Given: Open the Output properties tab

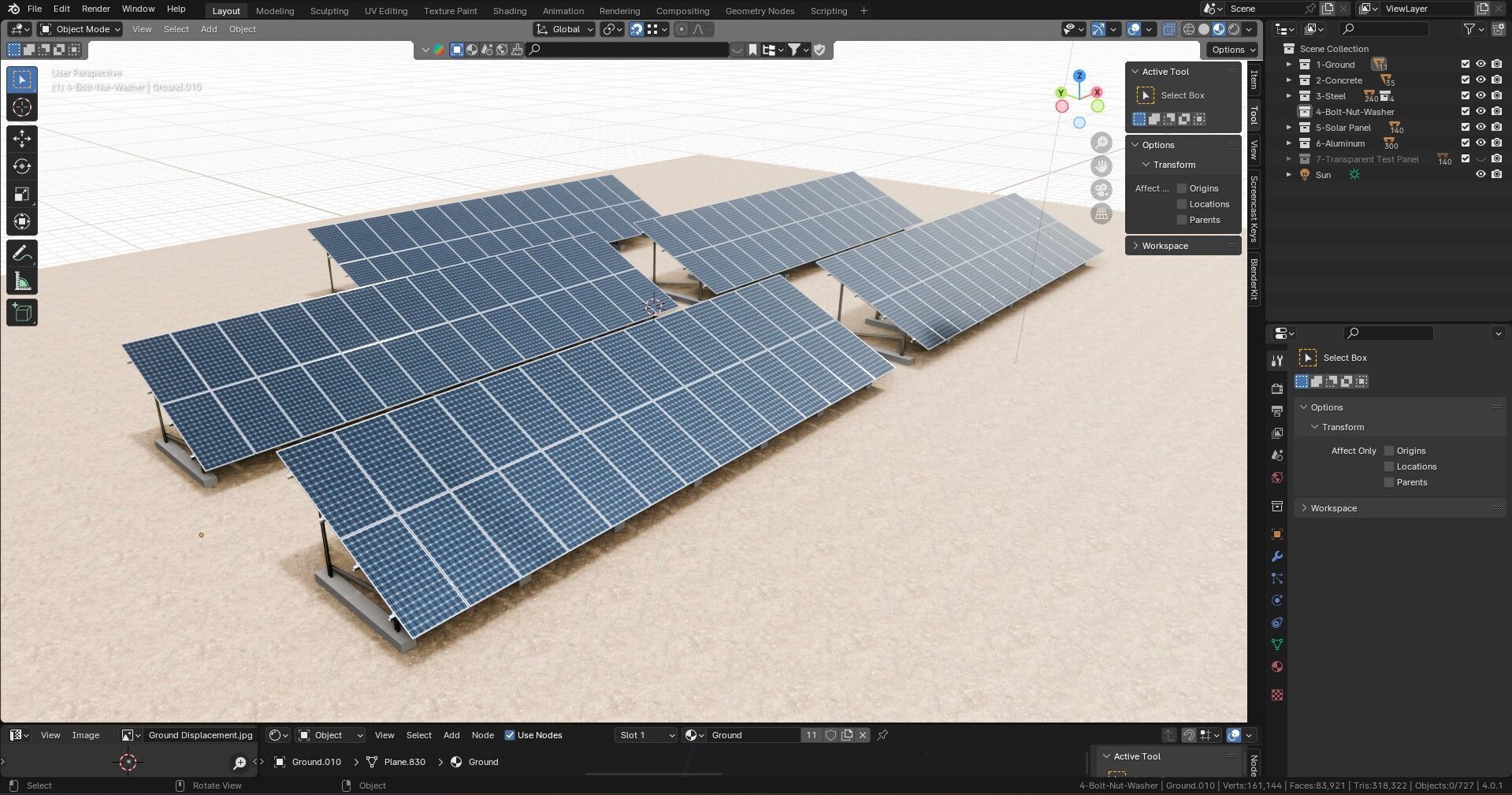Looking at the screenshot, I should click(1277, 411).
